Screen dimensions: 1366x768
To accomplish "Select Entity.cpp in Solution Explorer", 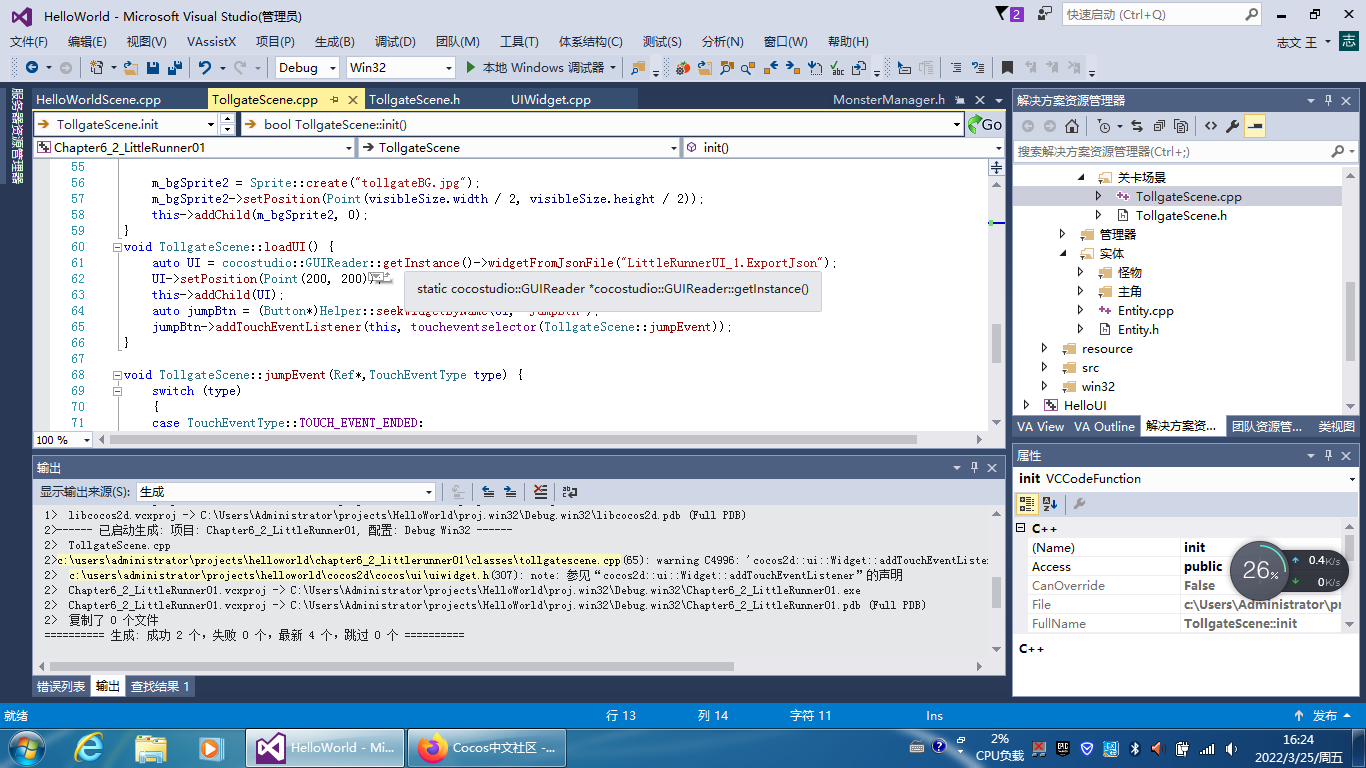I will (x=1146, y=311).
